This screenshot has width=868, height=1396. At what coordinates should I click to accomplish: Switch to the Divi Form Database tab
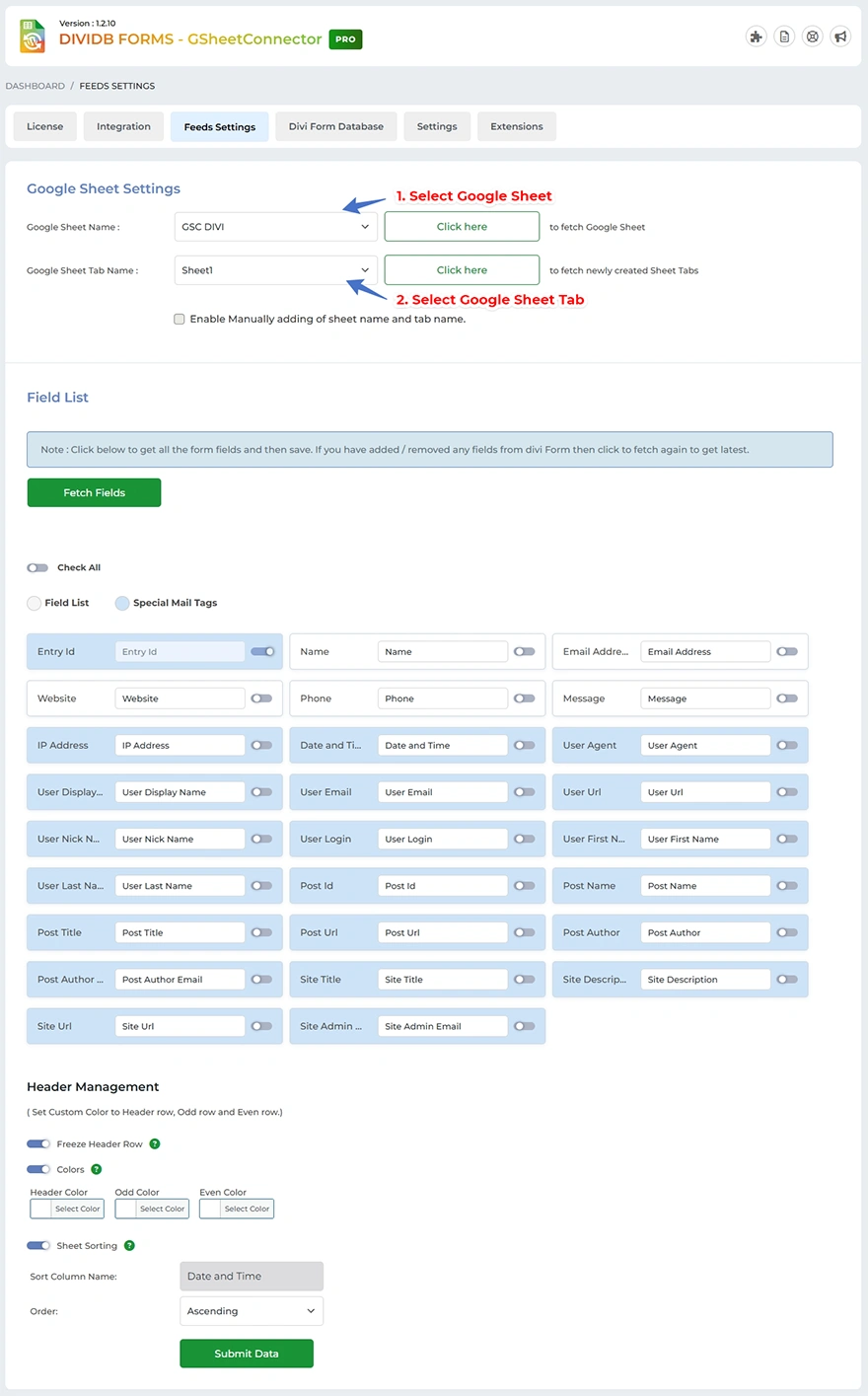[335, 126]
